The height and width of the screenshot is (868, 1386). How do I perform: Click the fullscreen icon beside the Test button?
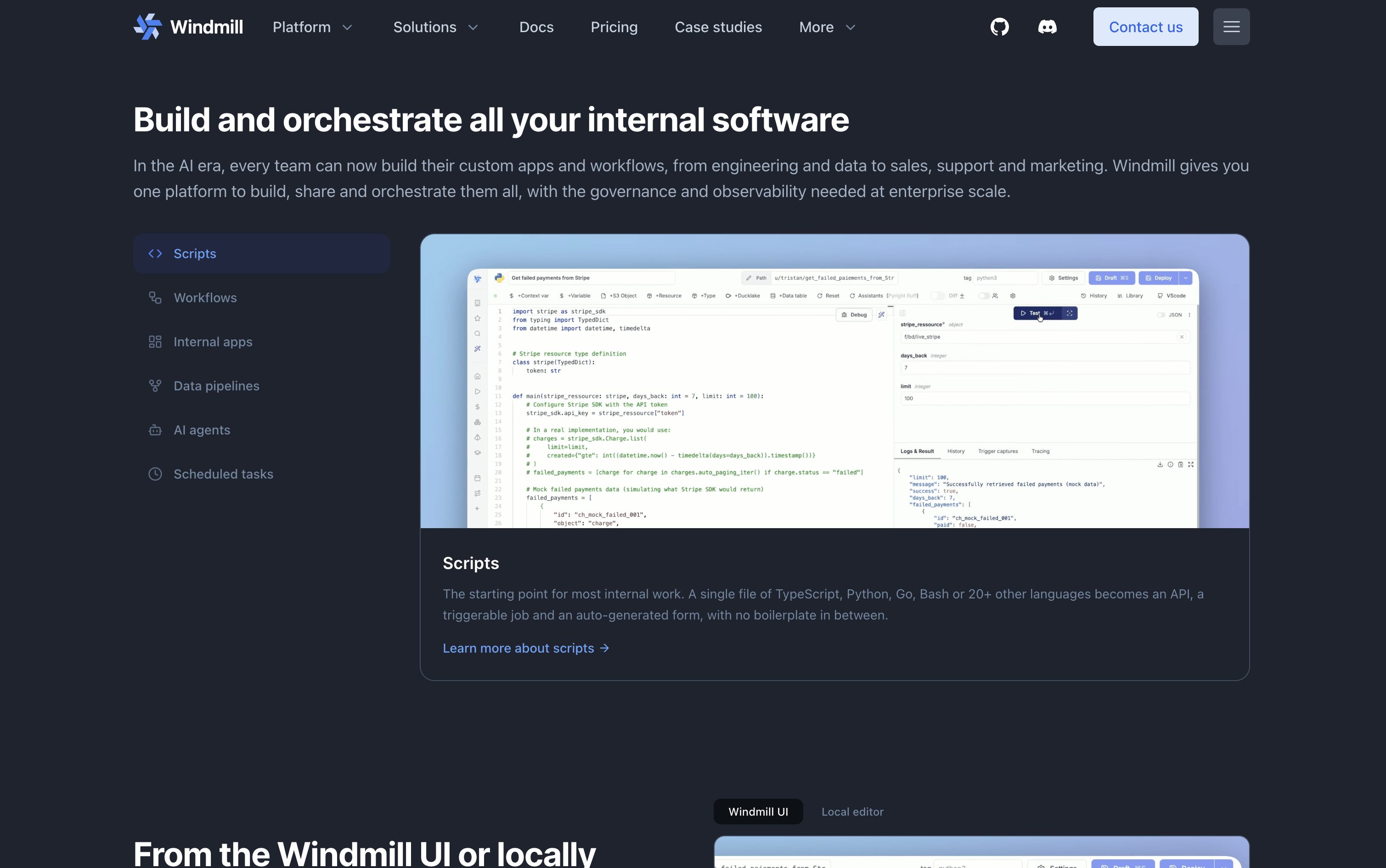tap(1069, 313)
